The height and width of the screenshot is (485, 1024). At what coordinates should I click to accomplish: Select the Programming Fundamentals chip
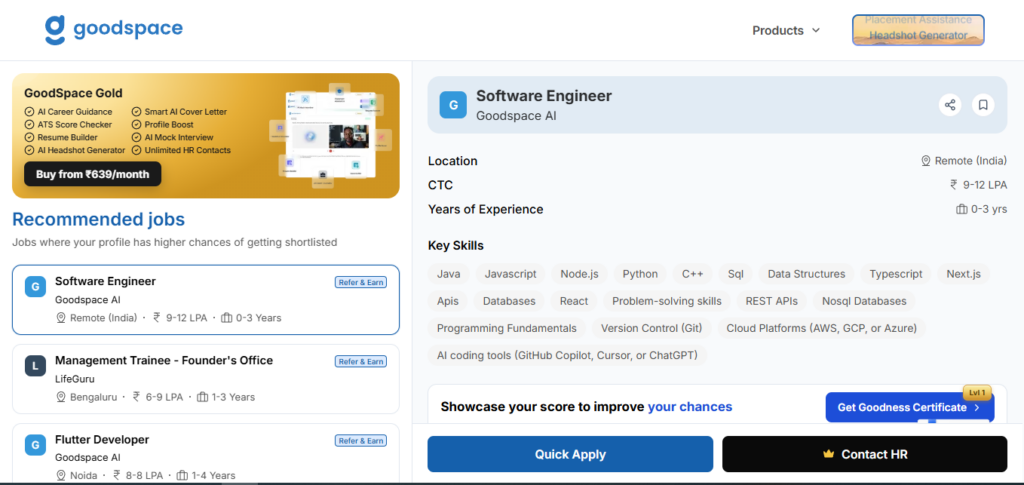[x=507, y=328]
